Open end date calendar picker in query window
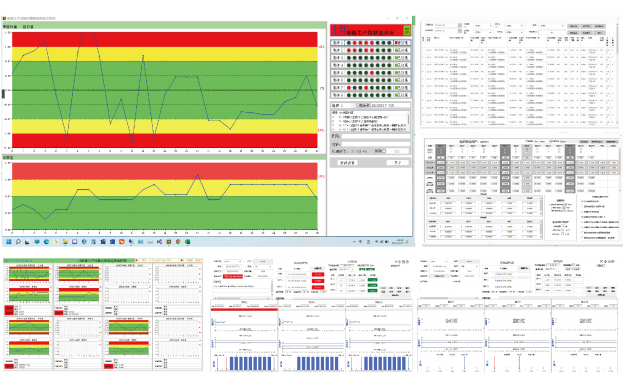Viewport: 626px width, 384px height. [x=460, y=31]
